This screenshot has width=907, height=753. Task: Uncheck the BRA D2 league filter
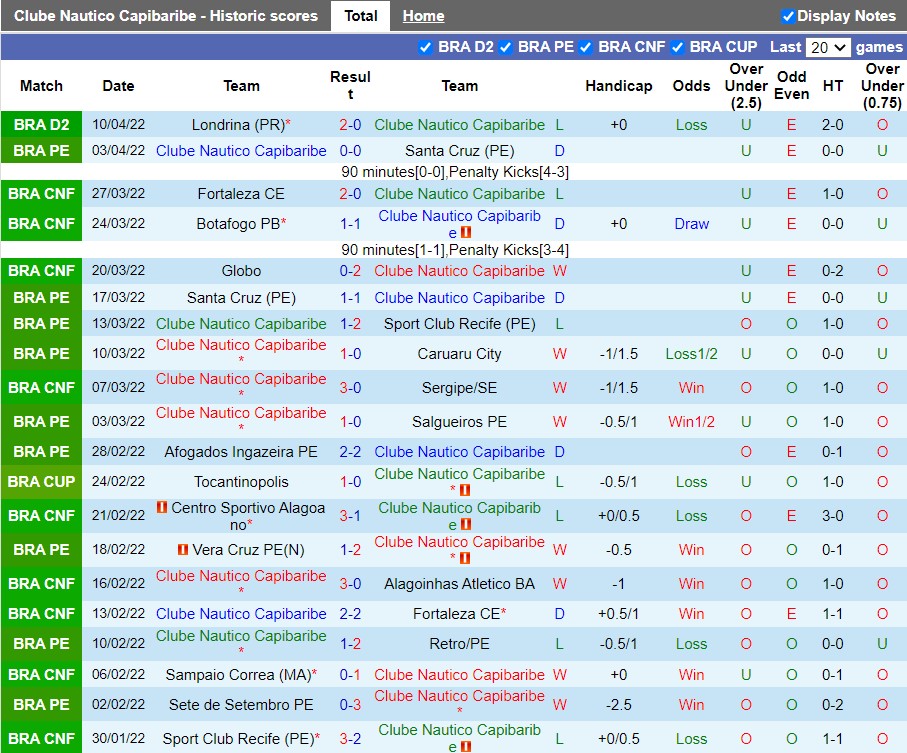(427, 47)
